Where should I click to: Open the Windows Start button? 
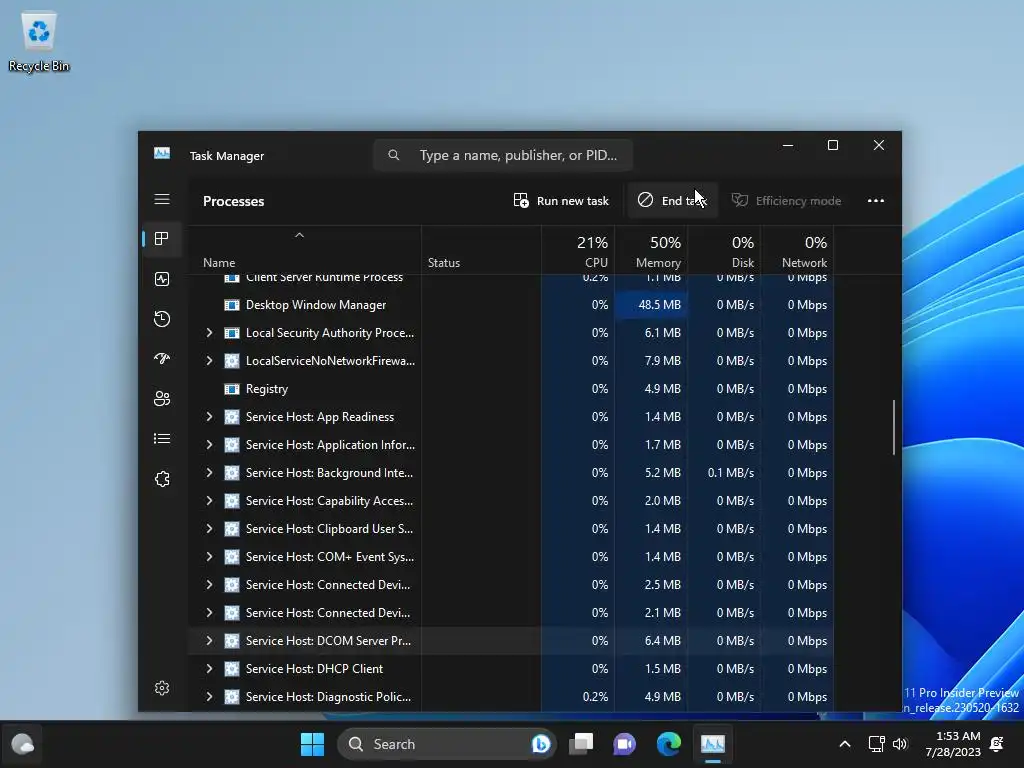(312, 744)
